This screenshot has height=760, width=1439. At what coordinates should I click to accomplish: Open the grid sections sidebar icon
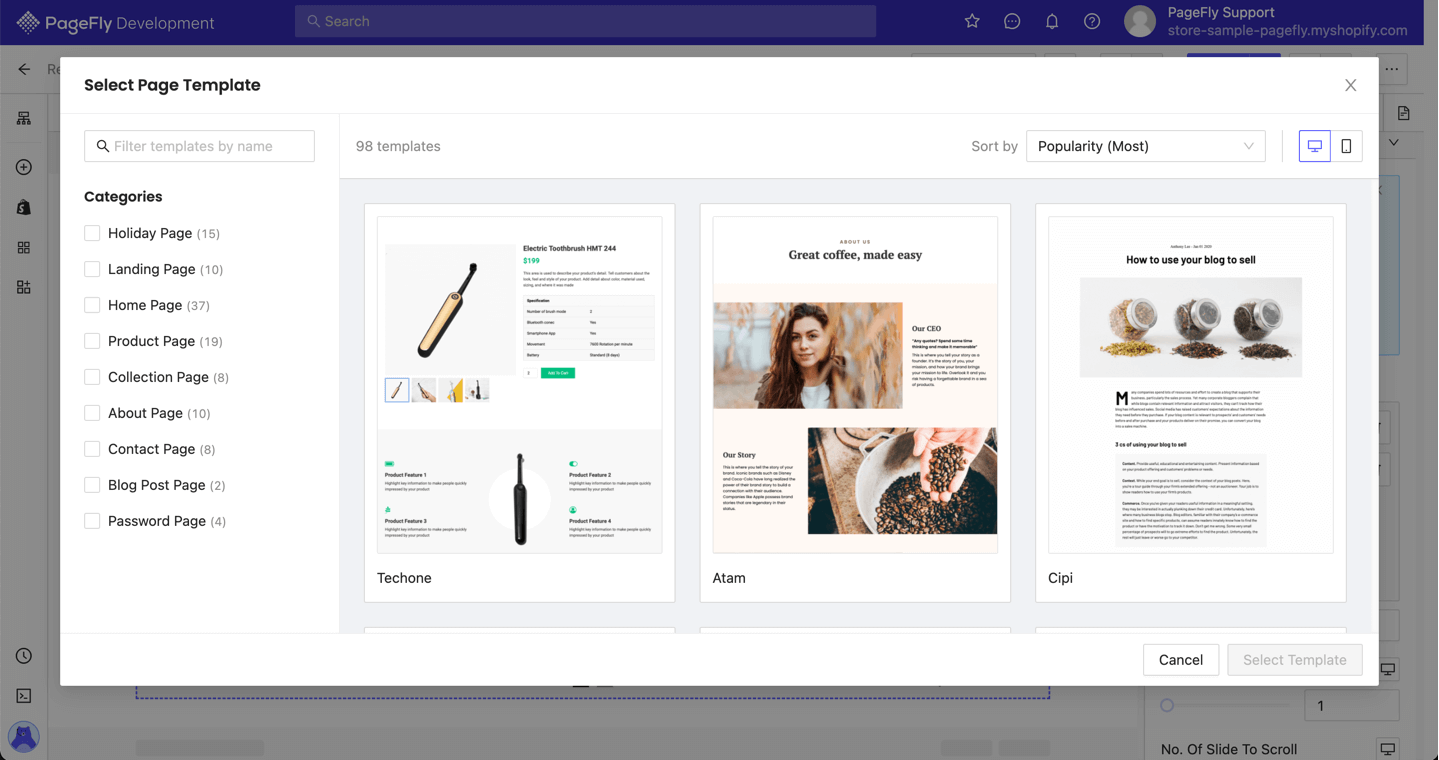[x=24, y=247]
